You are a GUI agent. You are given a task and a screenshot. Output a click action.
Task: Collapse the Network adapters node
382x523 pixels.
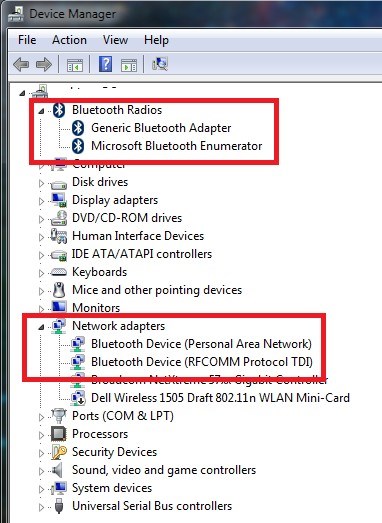pos(41,327)
